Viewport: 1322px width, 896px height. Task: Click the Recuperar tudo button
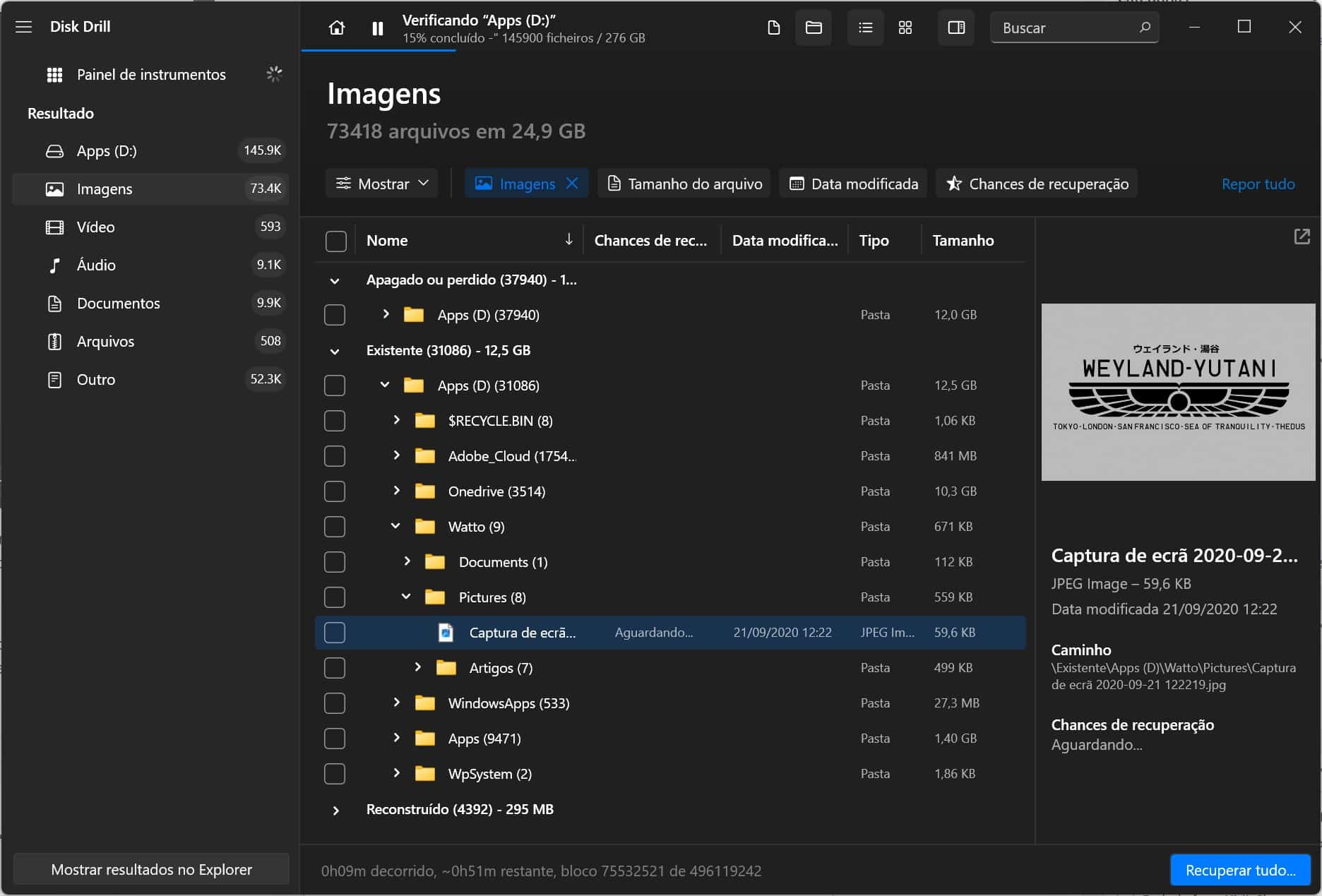tap(1239, 870)
